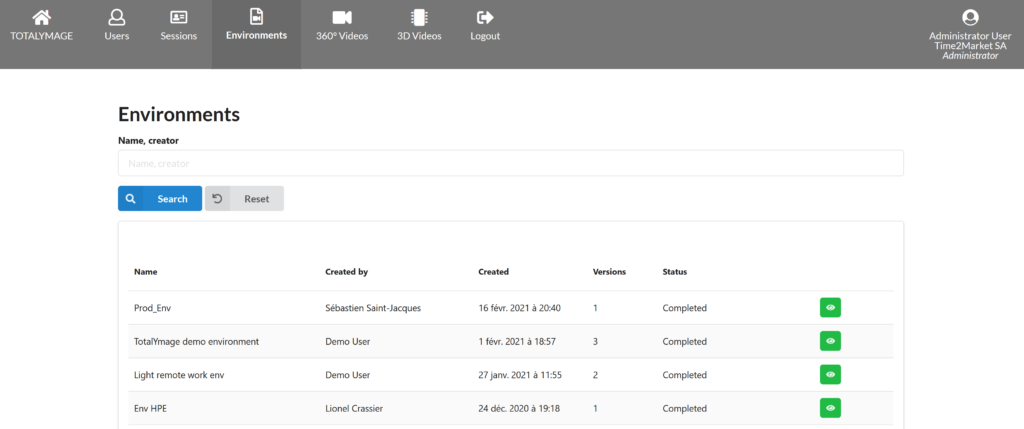This screenshot has width=1024, height=429.
Task: Open Light remote work env eye button
Action: (830, 374)
